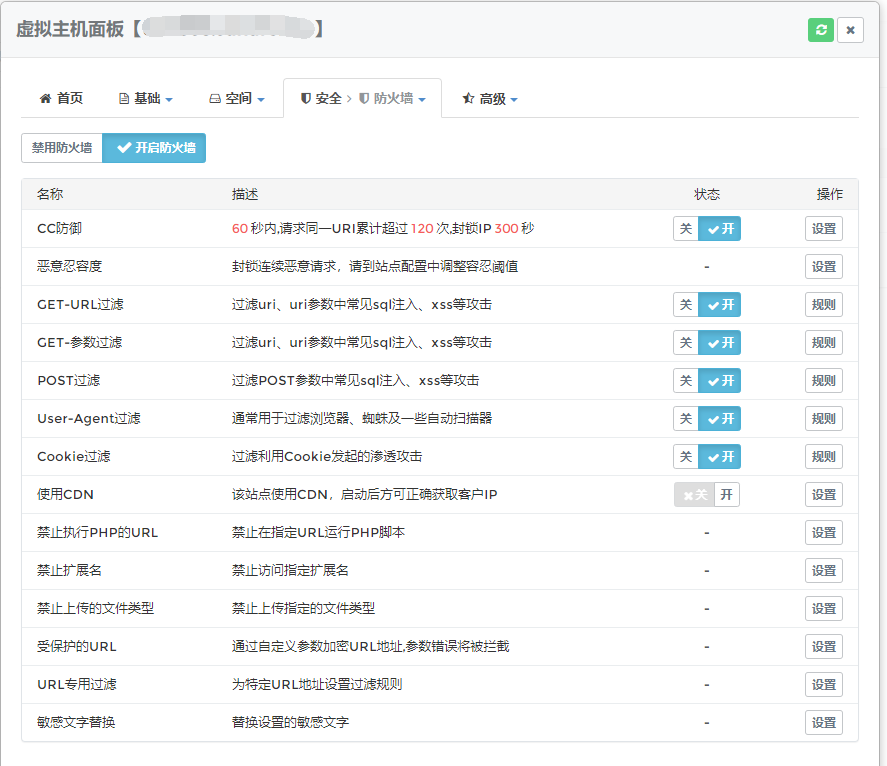Open 设置 for 敏感文字替换
The image size is (887, 766).
pyautogui.click(x=824, y=722)
